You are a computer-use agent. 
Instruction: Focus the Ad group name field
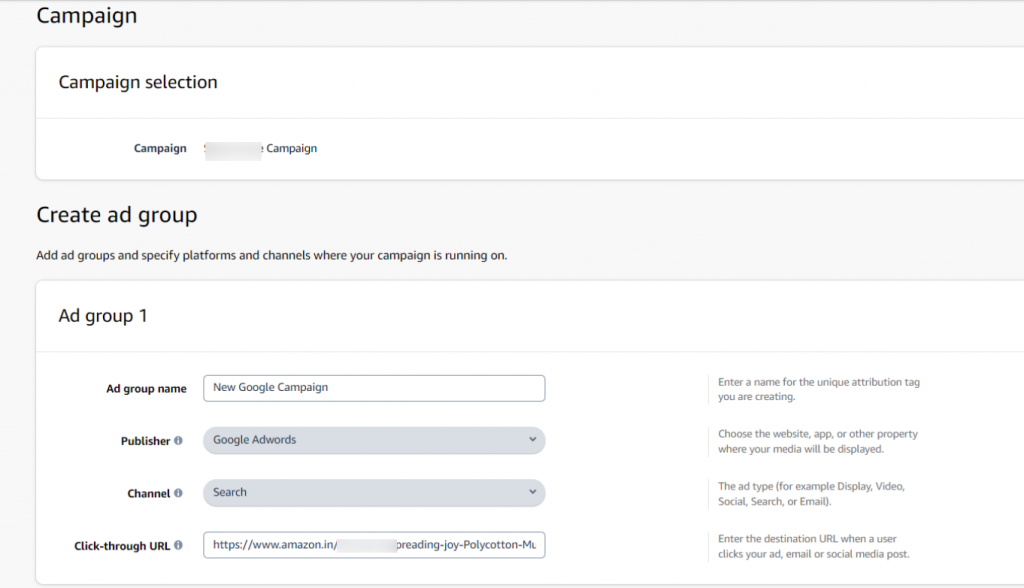374,388
